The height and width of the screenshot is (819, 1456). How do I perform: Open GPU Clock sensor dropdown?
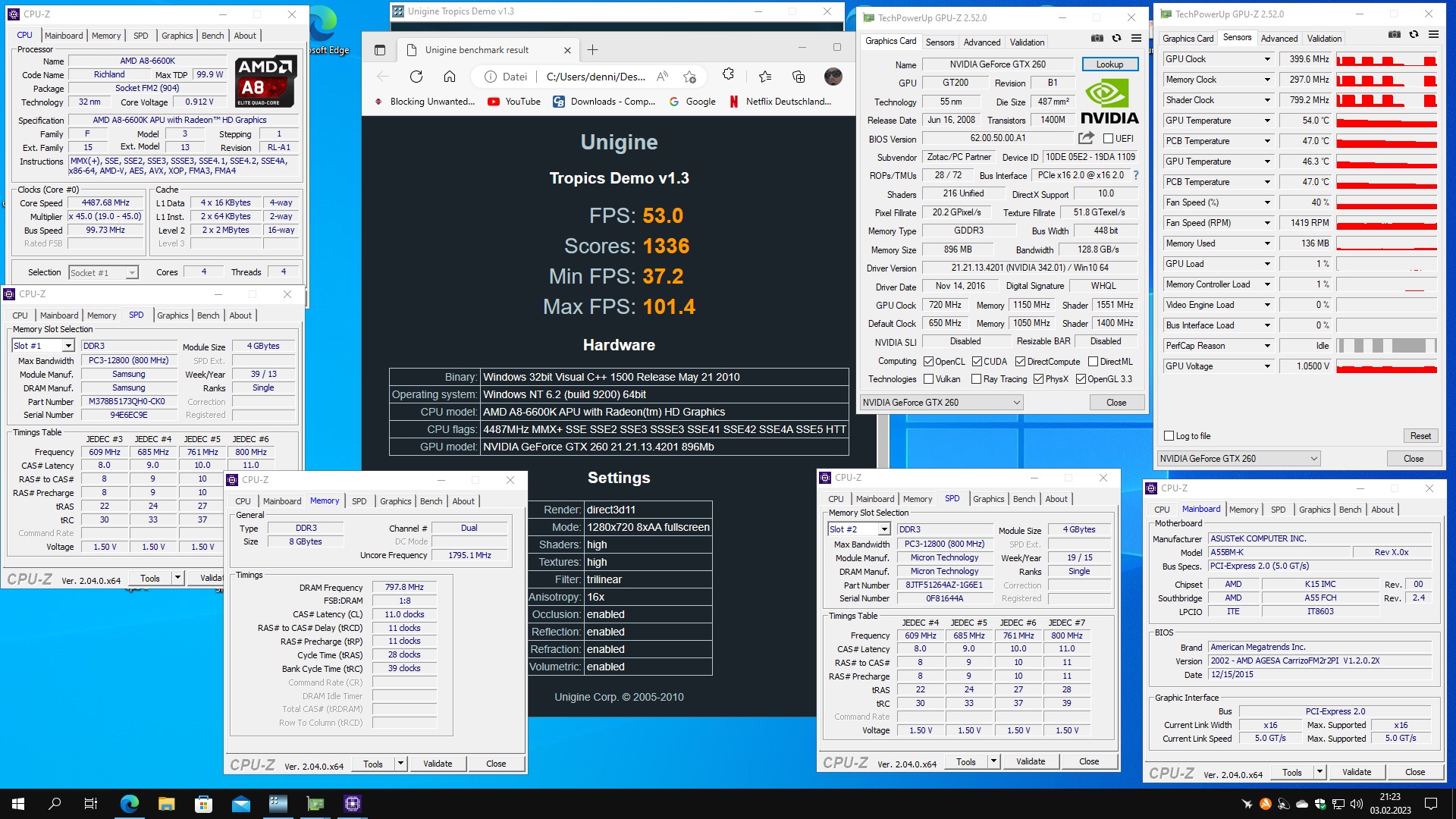[1266, 59]
